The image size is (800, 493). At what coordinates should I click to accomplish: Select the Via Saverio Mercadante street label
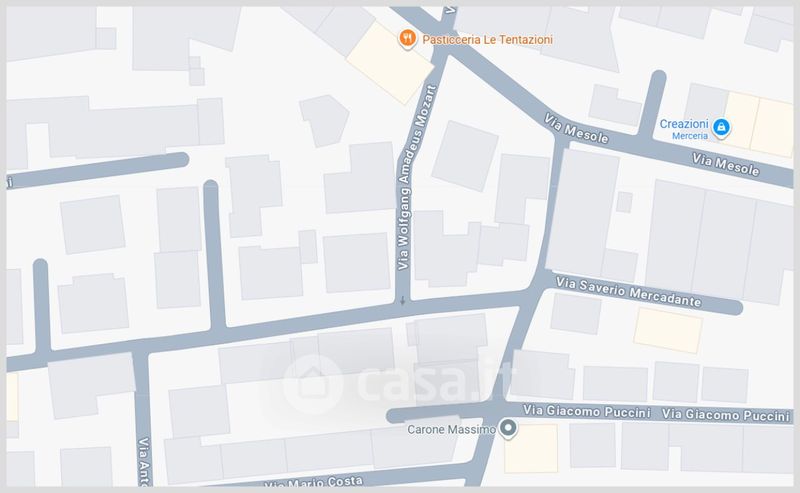click(x=629, y=292)
